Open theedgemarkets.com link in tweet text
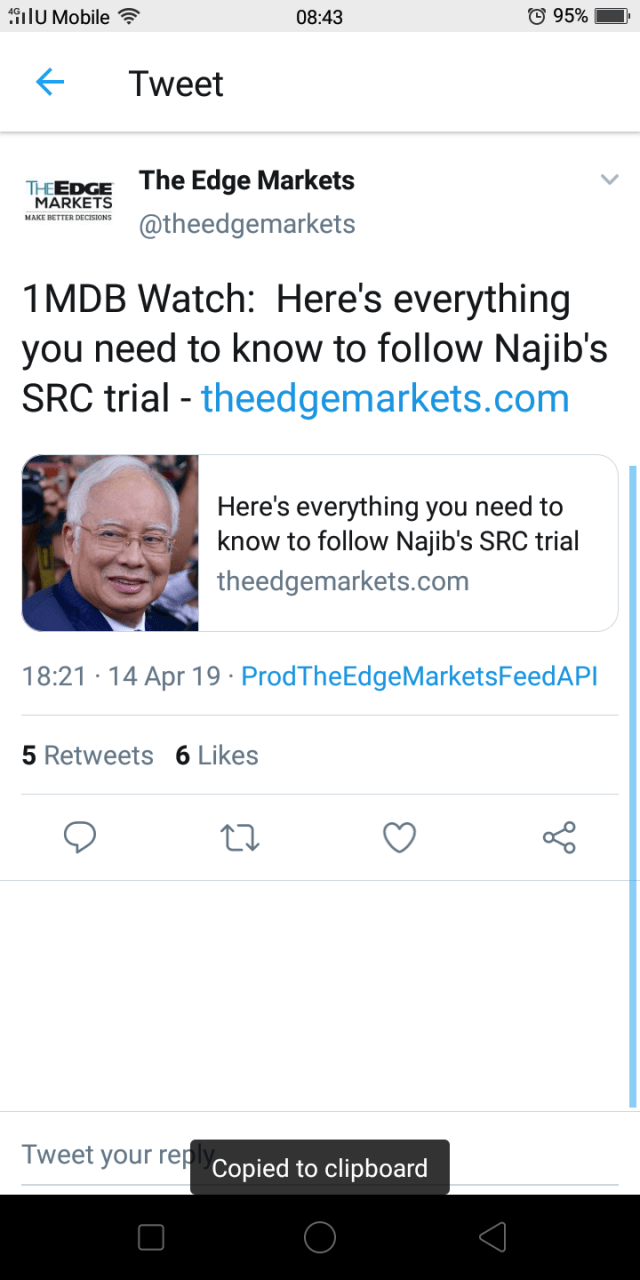 (385, 398)
